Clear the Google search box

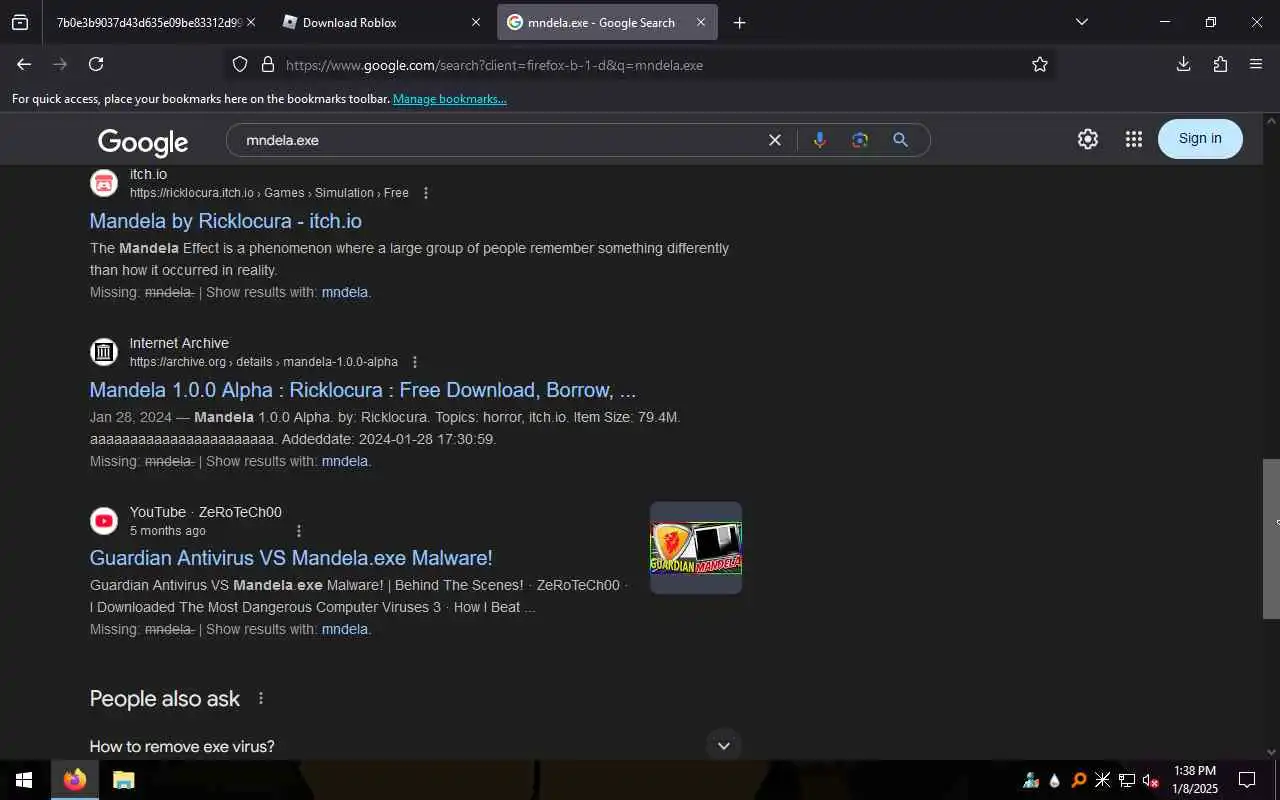pos(774,140)
